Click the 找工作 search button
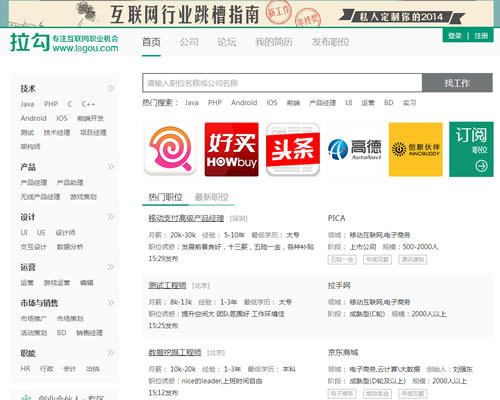 point(457,83)
